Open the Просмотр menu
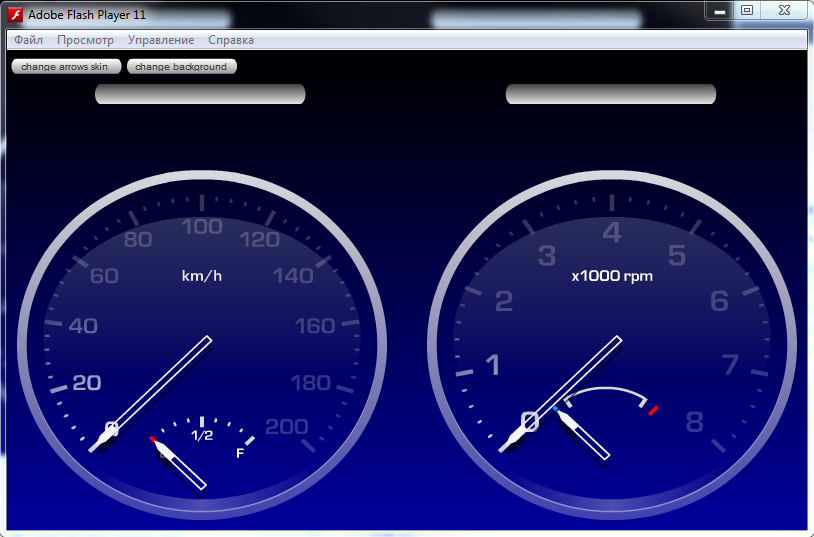This screenshot has width=814, height=537. click(x=85, y=40)
